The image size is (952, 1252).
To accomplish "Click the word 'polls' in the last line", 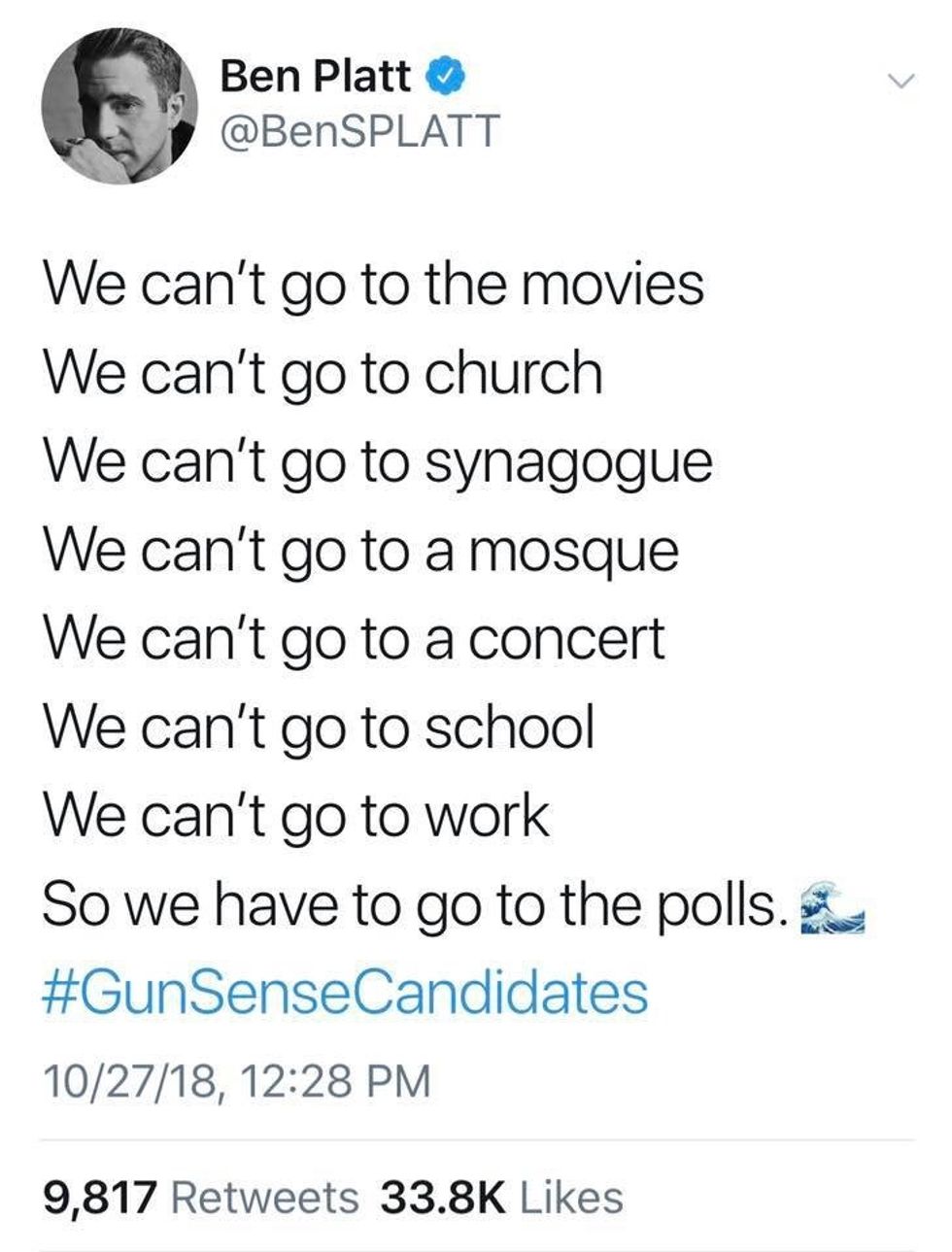I will (x=719, y=904).
